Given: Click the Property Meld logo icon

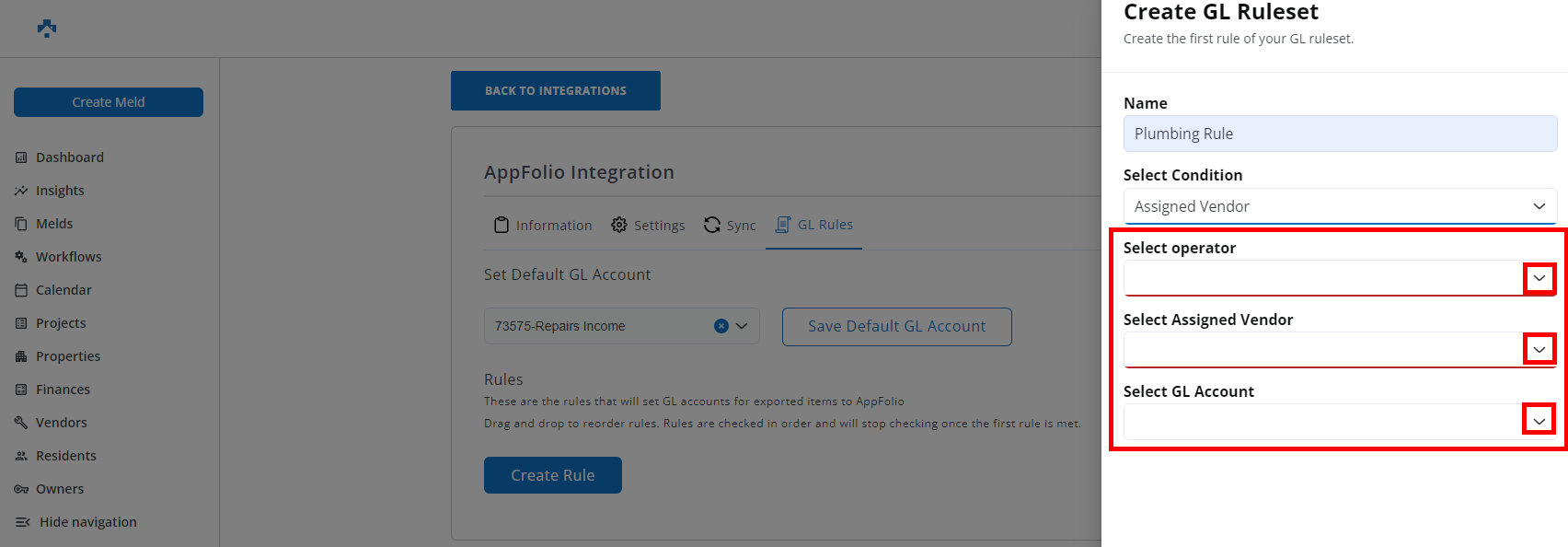Looking at the screenshot, I should click(47, 29).
